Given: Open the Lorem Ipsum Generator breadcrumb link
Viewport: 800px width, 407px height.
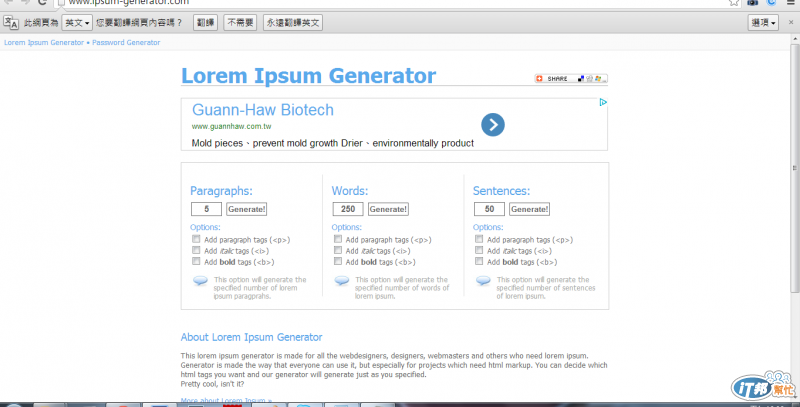Looking at the screenshot, I should click(44, 42).
